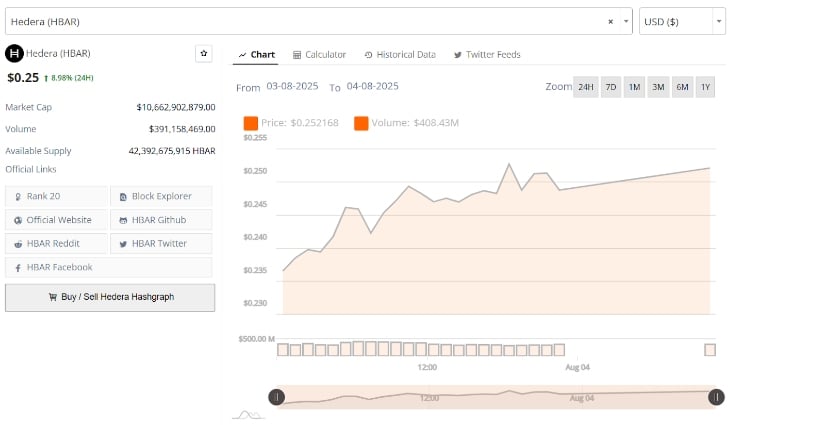Toggle the Volume series orange swatch
The image size is (825, 425).
pos(361,123)
